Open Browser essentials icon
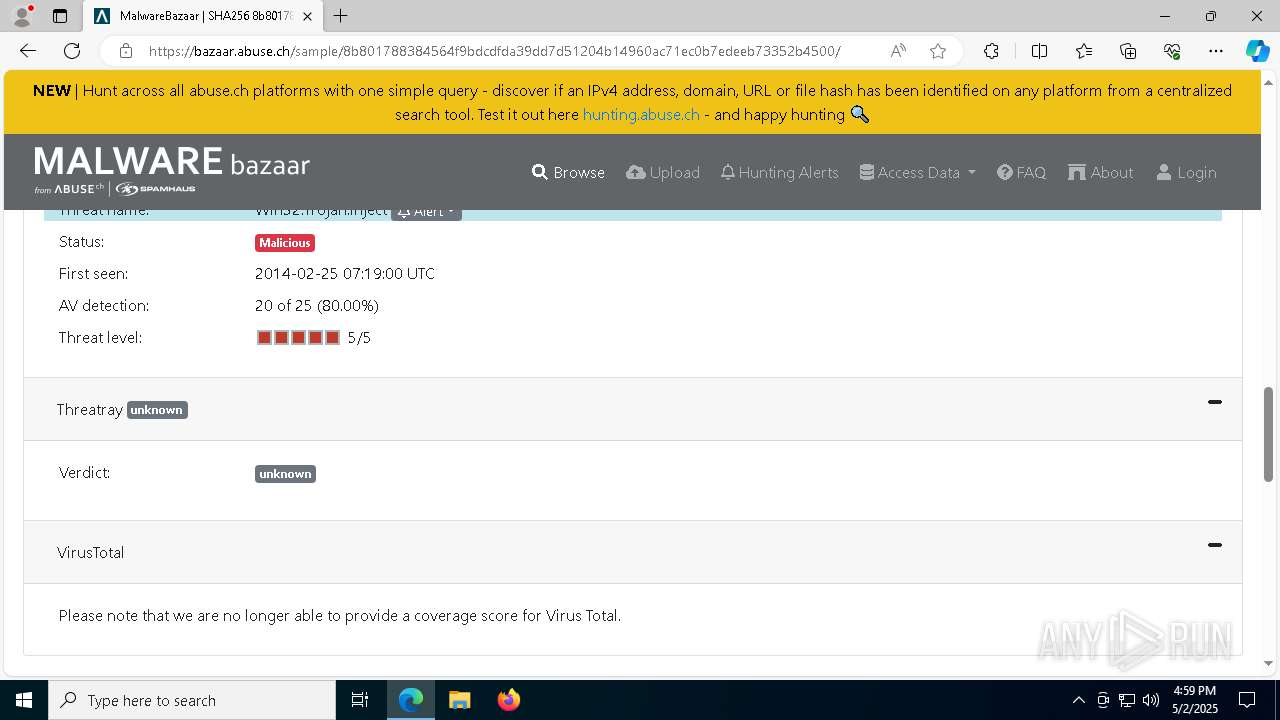The image size is (1280, 720). [x=1172, y=51]
